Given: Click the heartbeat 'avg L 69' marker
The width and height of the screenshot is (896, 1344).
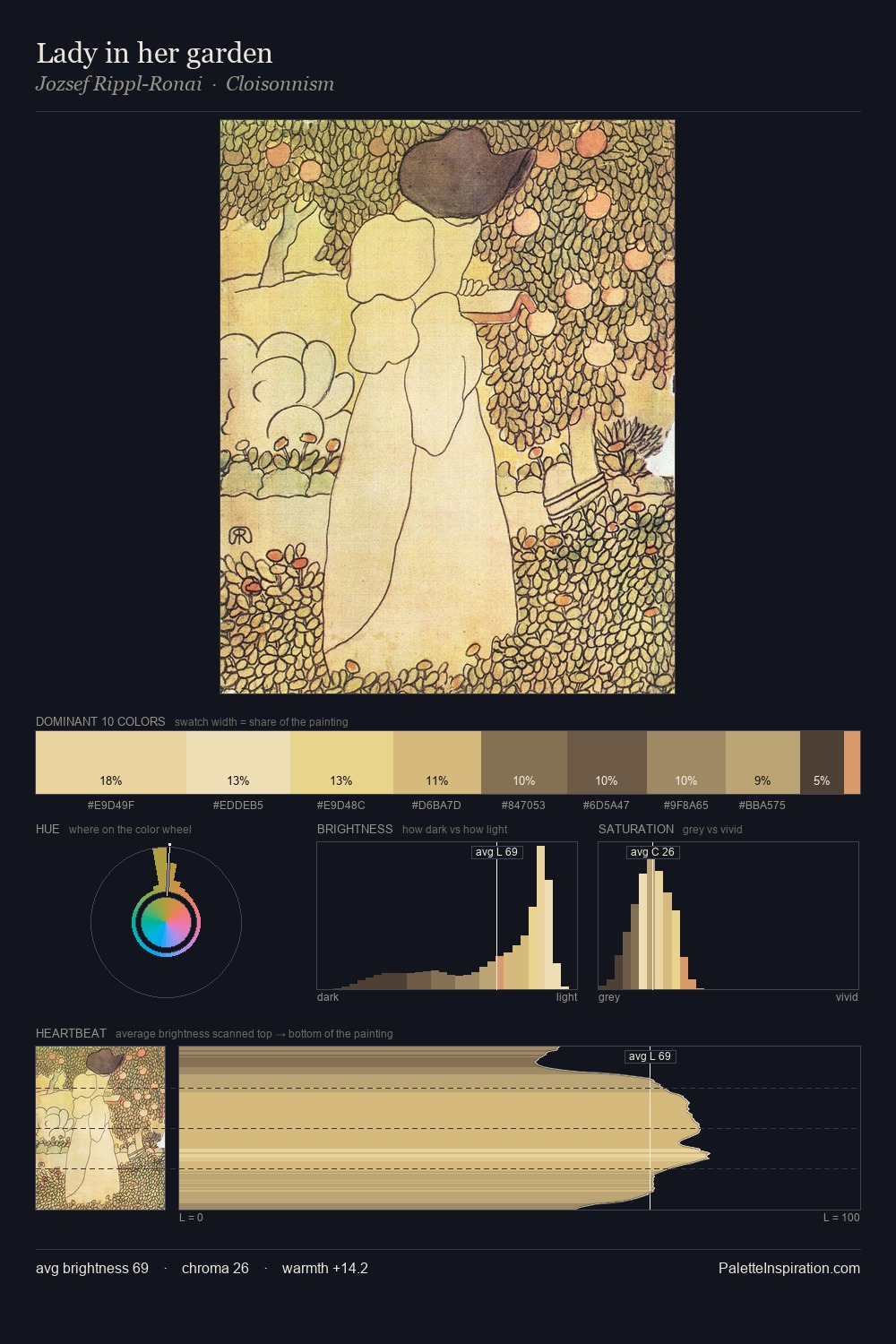Looking at the screenshot, I should pos(650,1056).
